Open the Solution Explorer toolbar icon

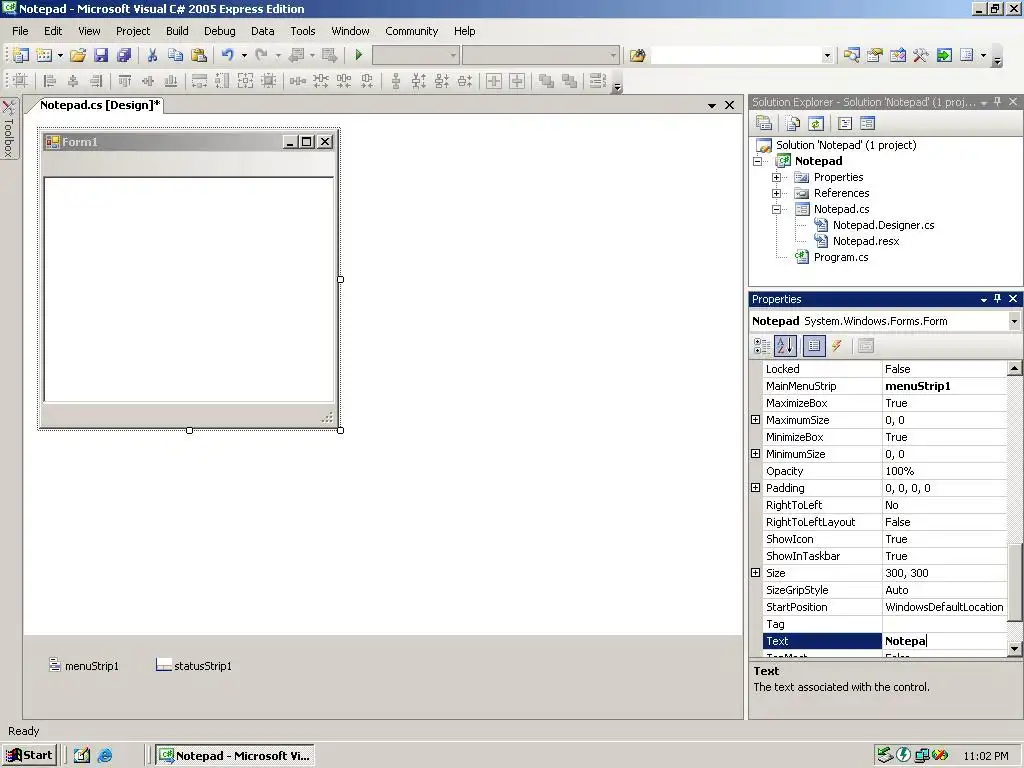tap(852, 56)
